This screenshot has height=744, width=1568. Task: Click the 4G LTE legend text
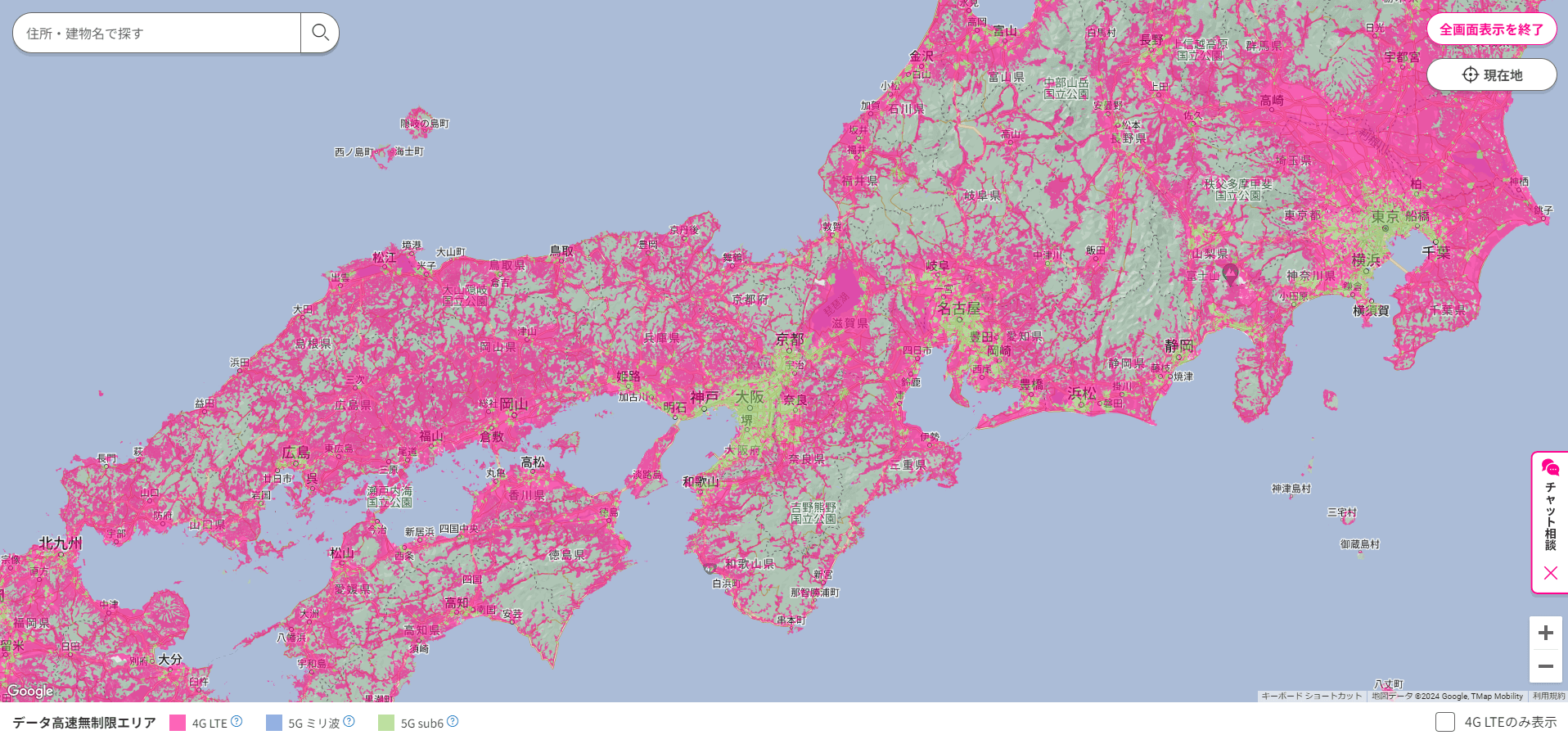tap(210, 724)
